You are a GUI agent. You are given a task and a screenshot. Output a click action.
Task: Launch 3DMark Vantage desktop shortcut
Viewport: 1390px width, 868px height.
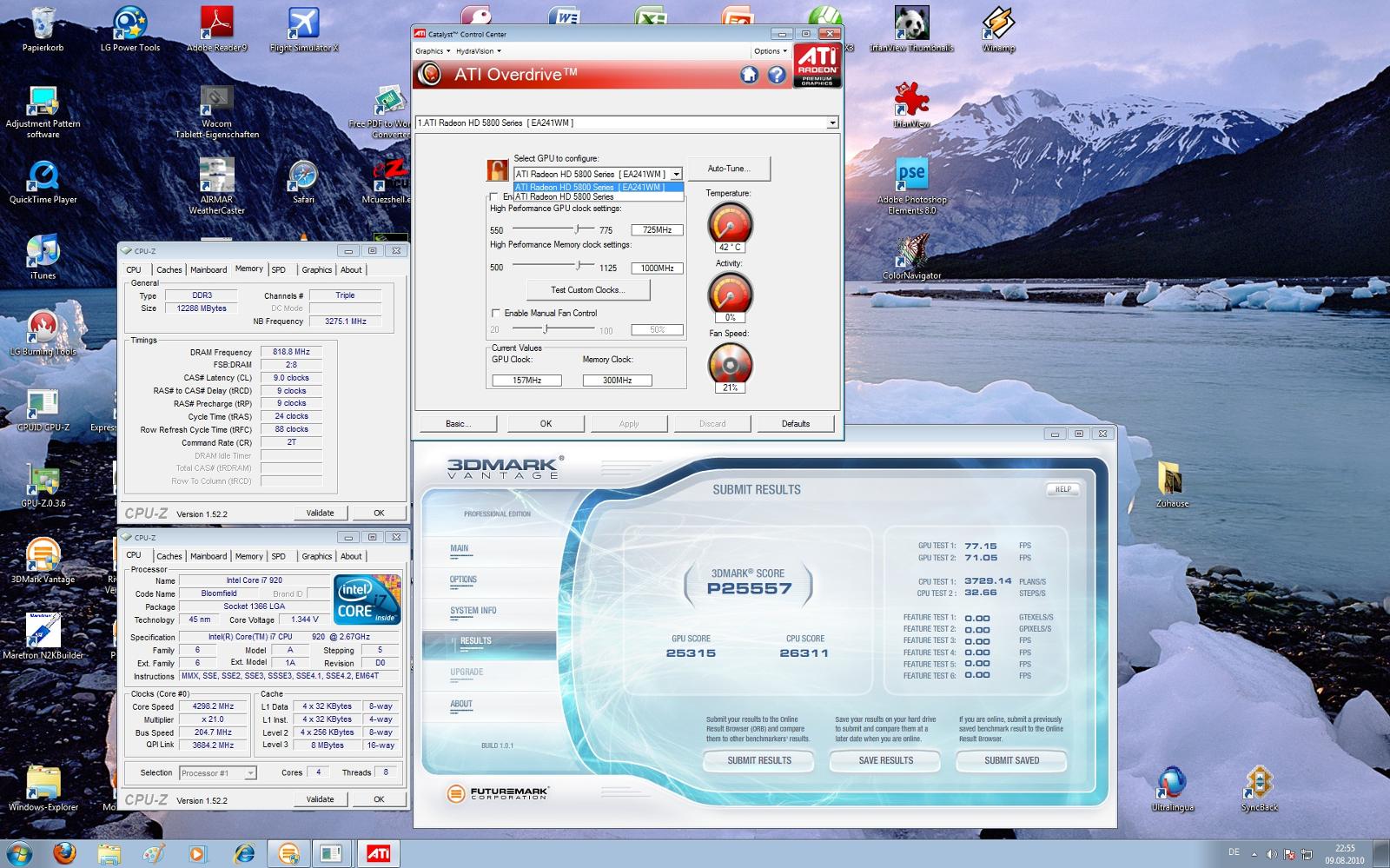(43, 562)
